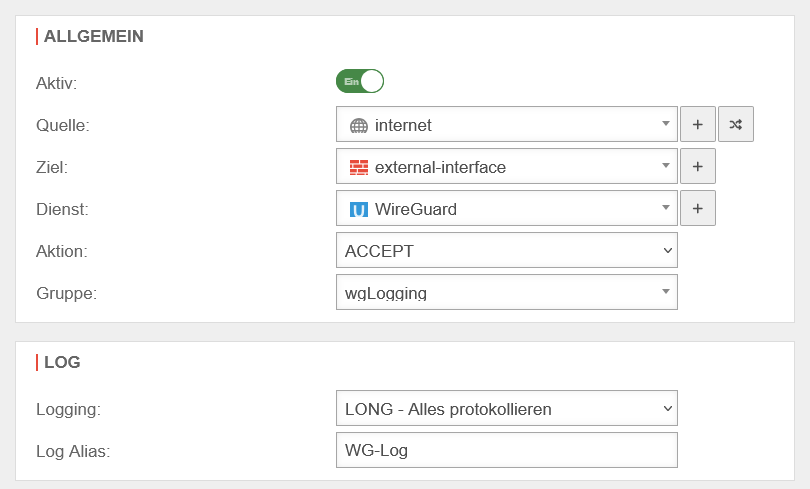The image size is (810, 489).
Task: Click the LOG section header
Action: click(x=62, y=362)
